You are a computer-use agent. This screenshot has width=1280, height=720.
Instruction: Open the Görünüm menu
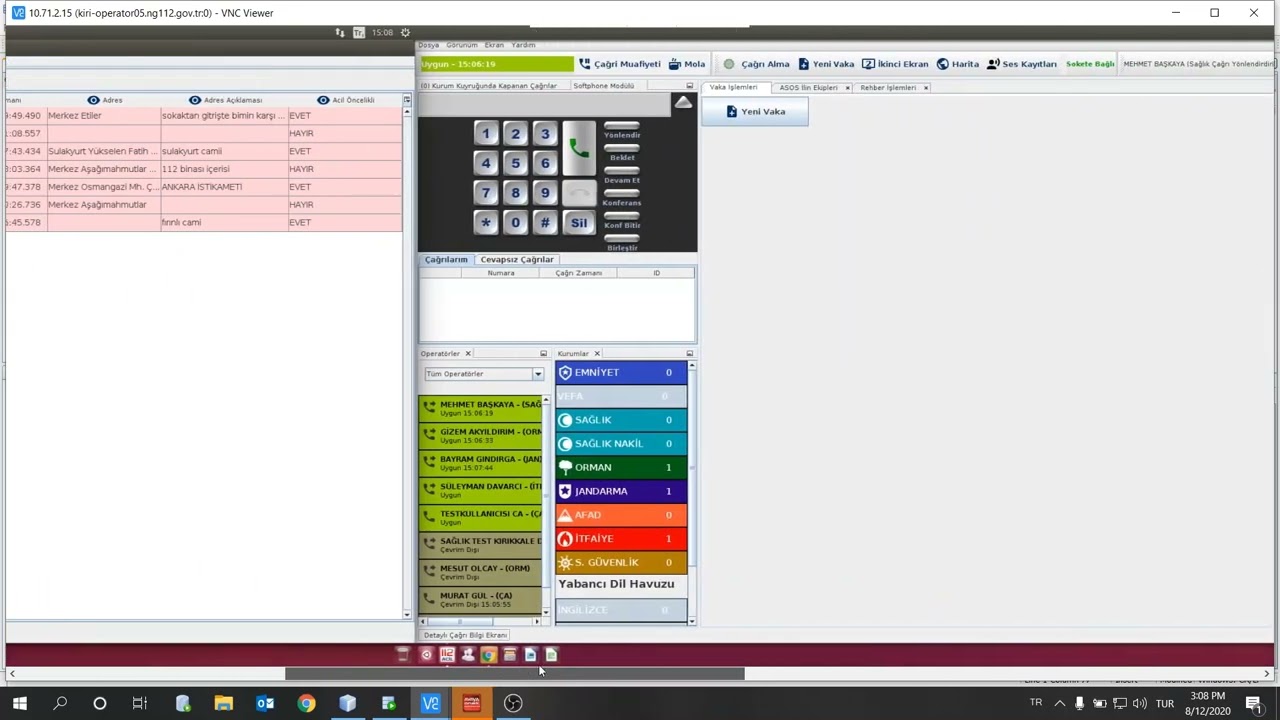coord(462,45)
